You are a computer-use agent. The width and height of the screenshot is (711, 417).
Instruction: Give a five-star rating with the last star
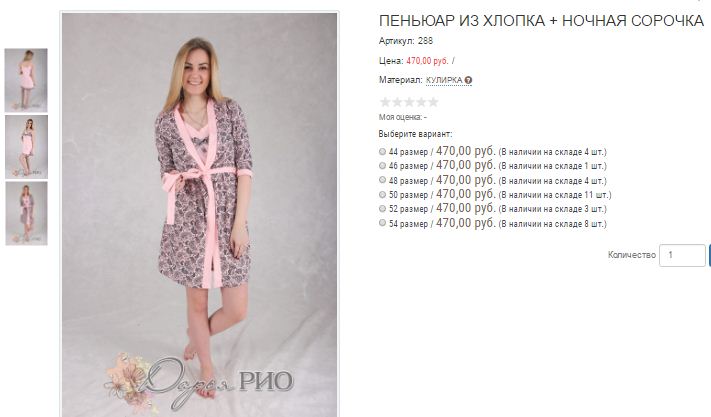pyautogui.click(x=433, y=102)
